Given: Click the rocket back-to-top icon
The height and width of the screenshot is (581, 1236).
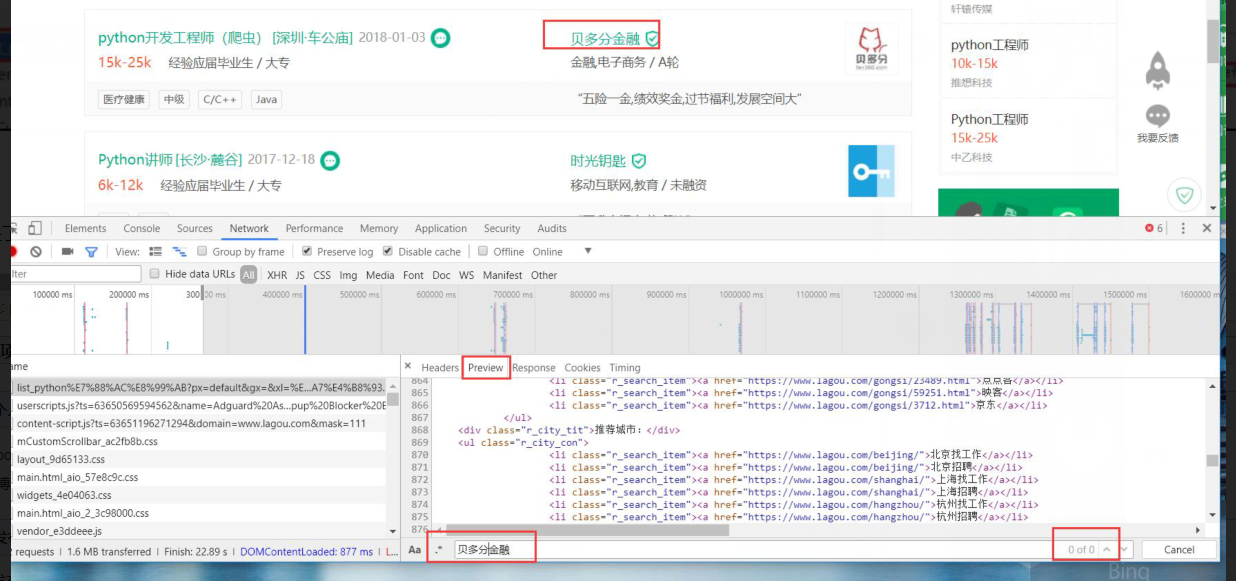Looking at the screenshot, I should pos(1157,70).
